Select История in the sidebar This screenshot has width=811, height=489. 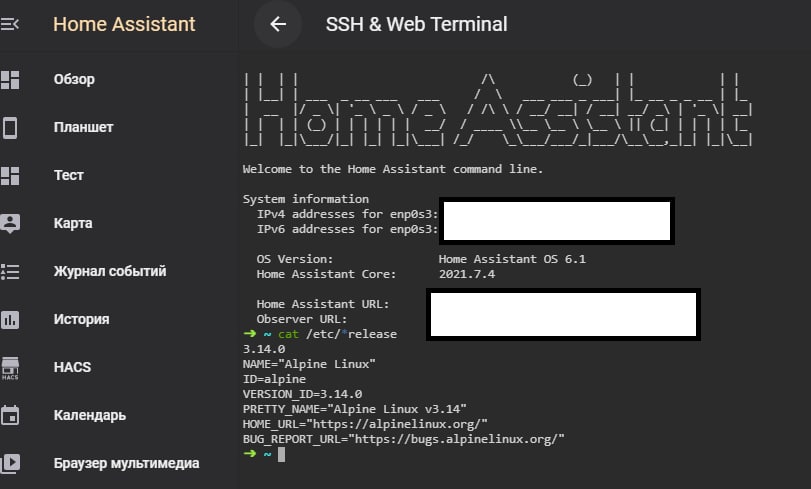[x=81, y=320]
